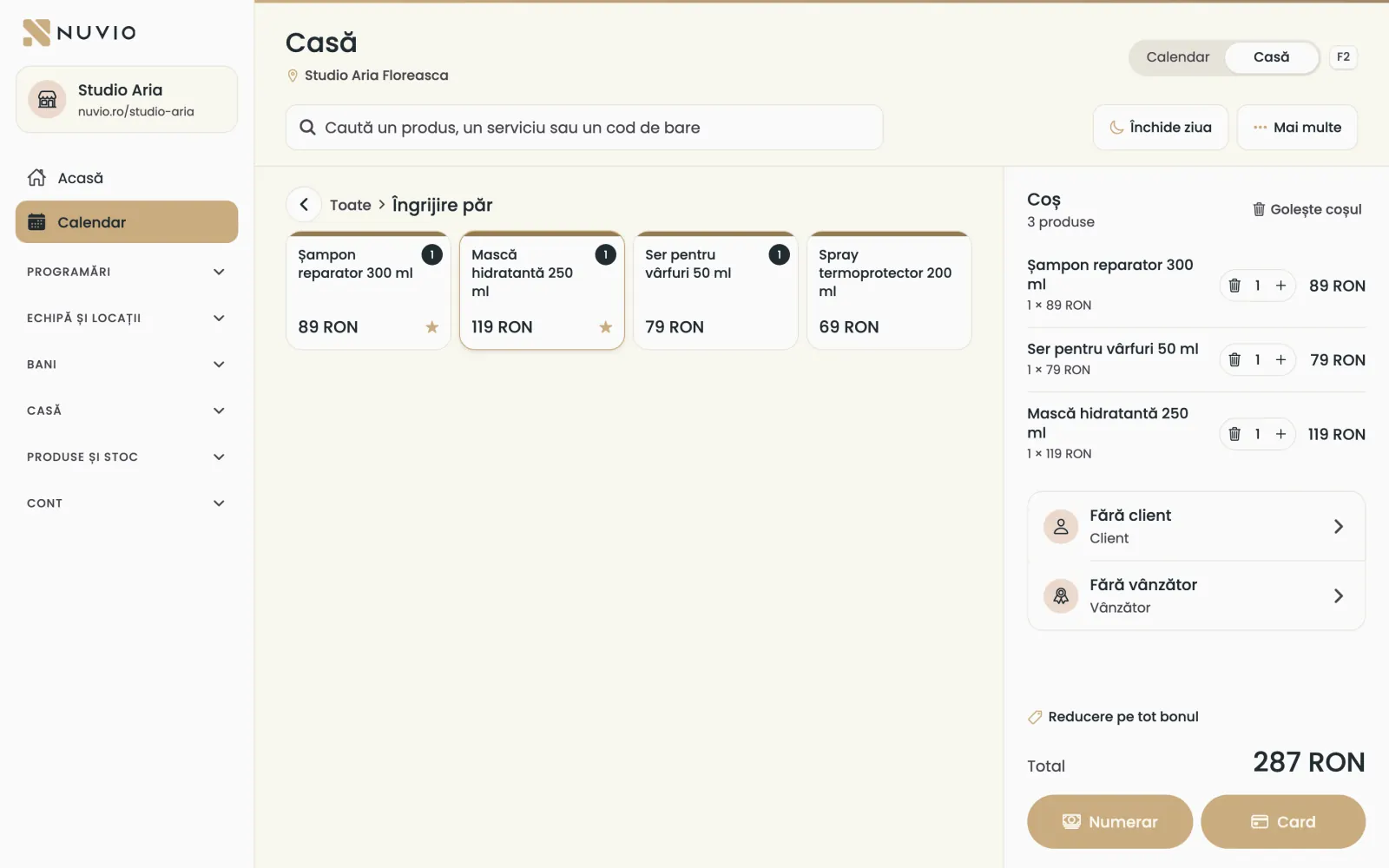Open Studio Aria shop avatar icon
Screen dimensions: 1389x868
(x=47, y=100)
